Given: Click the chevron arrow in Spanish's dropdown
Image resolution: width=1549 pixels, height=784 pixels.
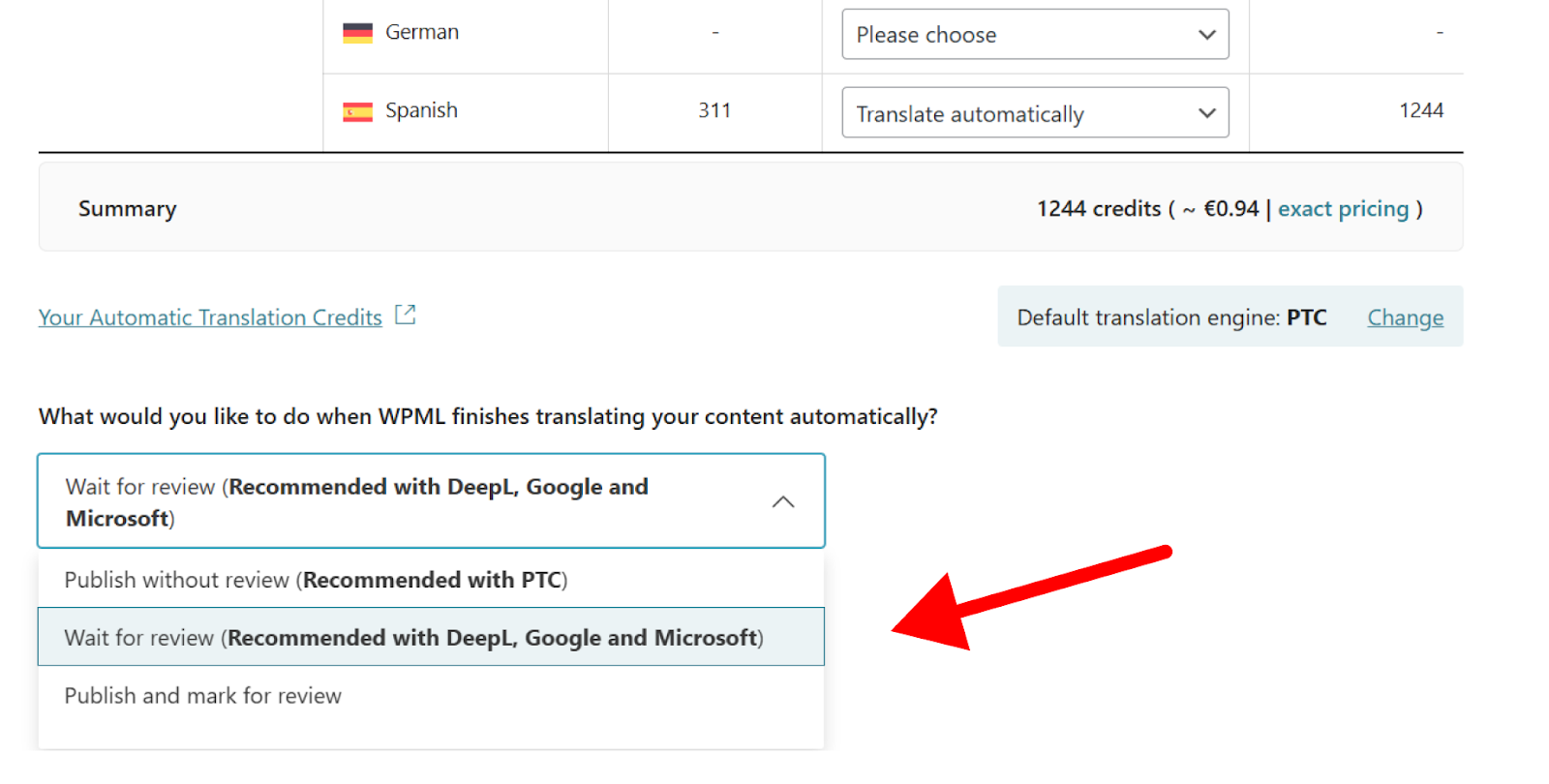Looking at the screenshot, I should click(x=1206, y=113).
